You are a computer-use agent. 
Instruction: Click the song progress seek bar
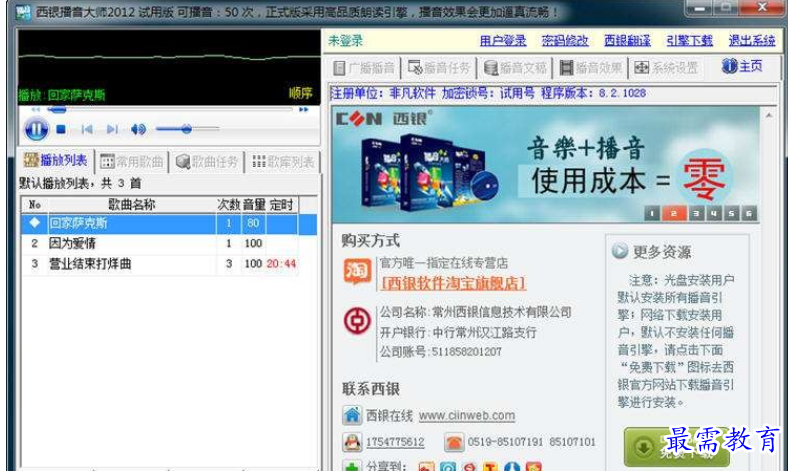pos(169,109)
